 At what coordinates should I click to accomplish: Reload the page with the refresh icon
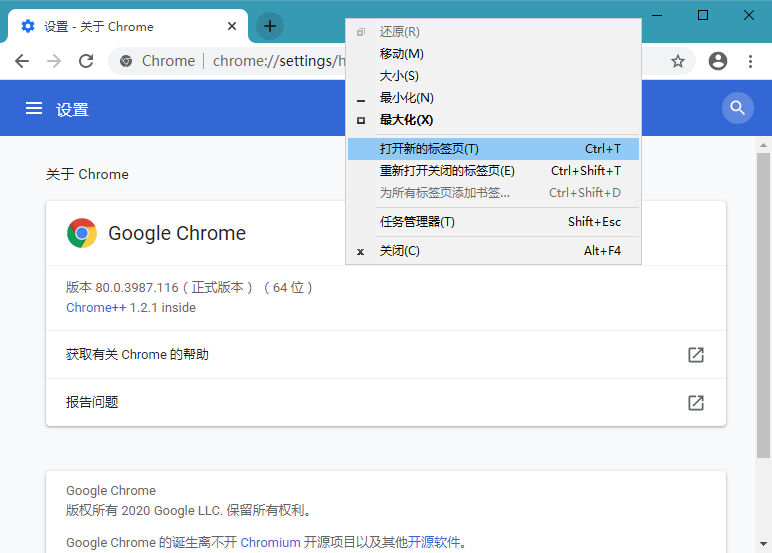click(86, 61)
